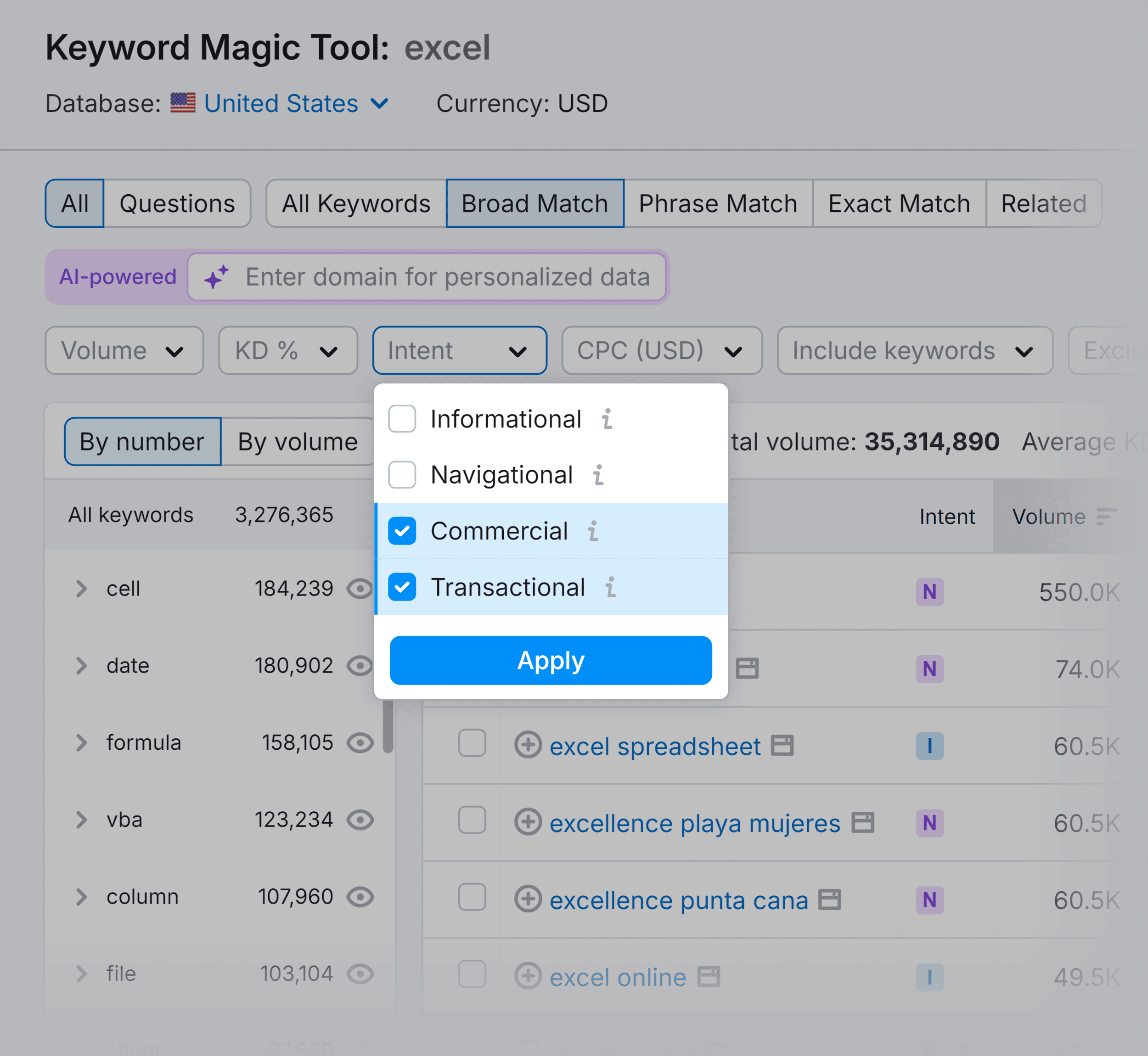This screenshot has width=1148, height=1056.
Task: Toggle visibility eye for file group
Action: point(360,974)
